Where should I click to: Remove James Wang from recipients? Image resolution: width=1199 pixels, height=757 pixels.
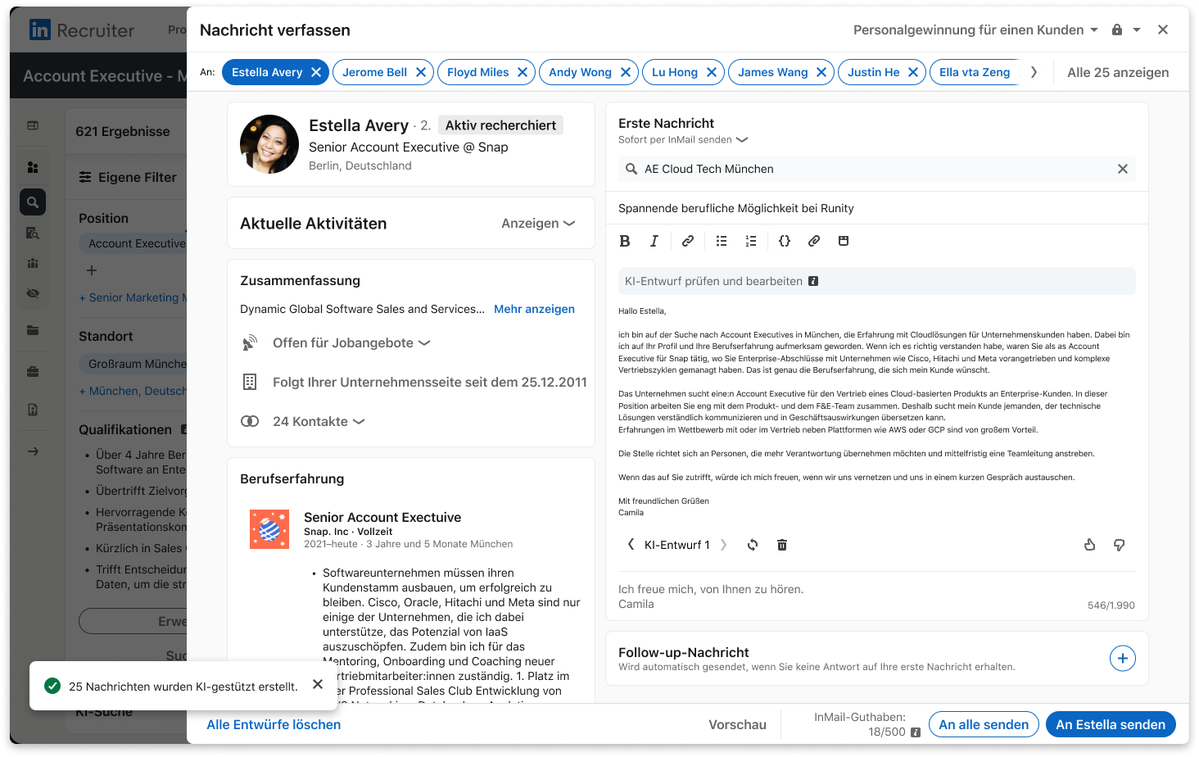(x=821, y=72)
